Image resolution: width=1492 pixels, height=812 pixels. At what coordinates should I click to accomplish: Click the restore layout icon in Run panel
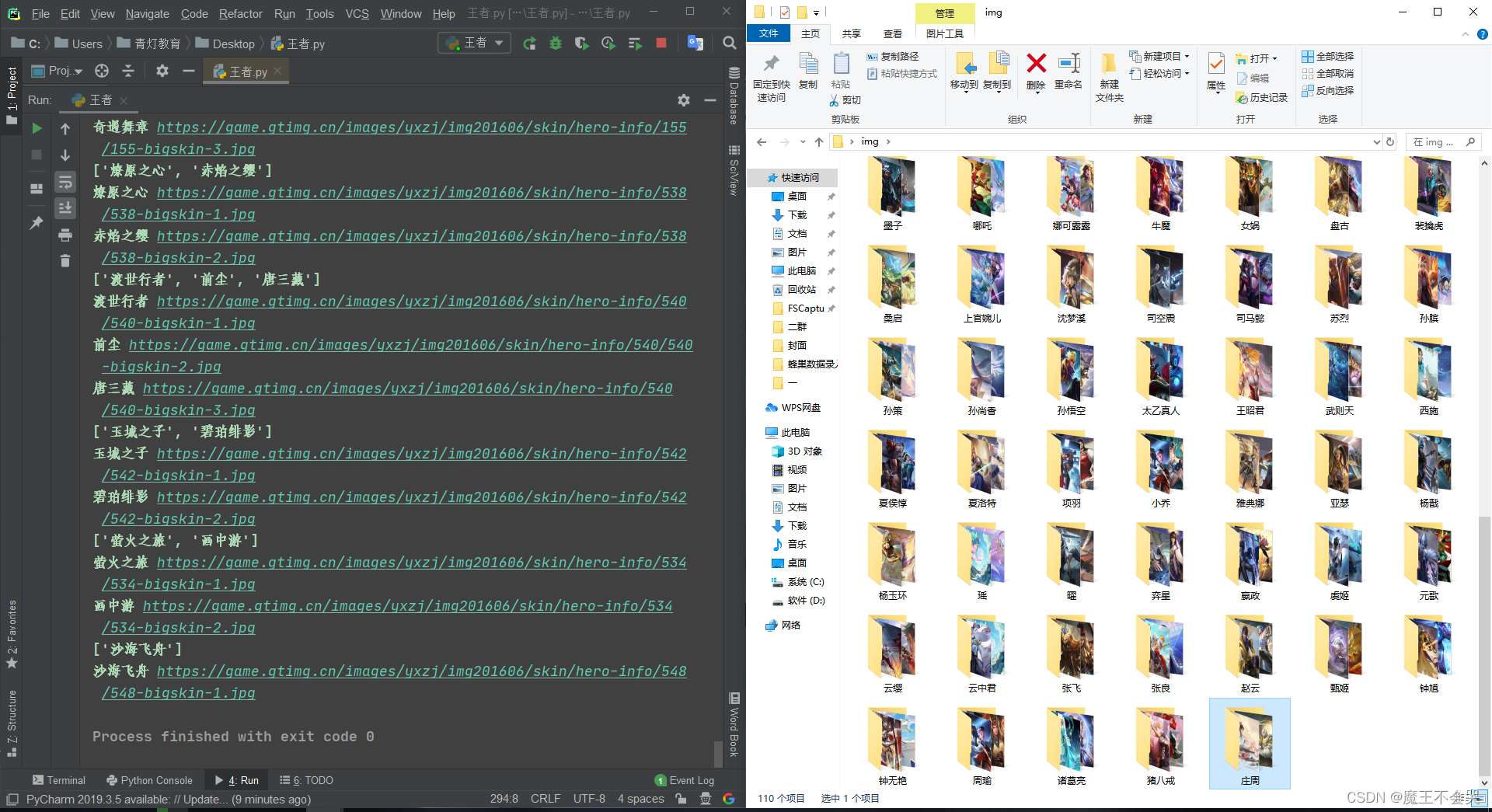click(37, 189)
